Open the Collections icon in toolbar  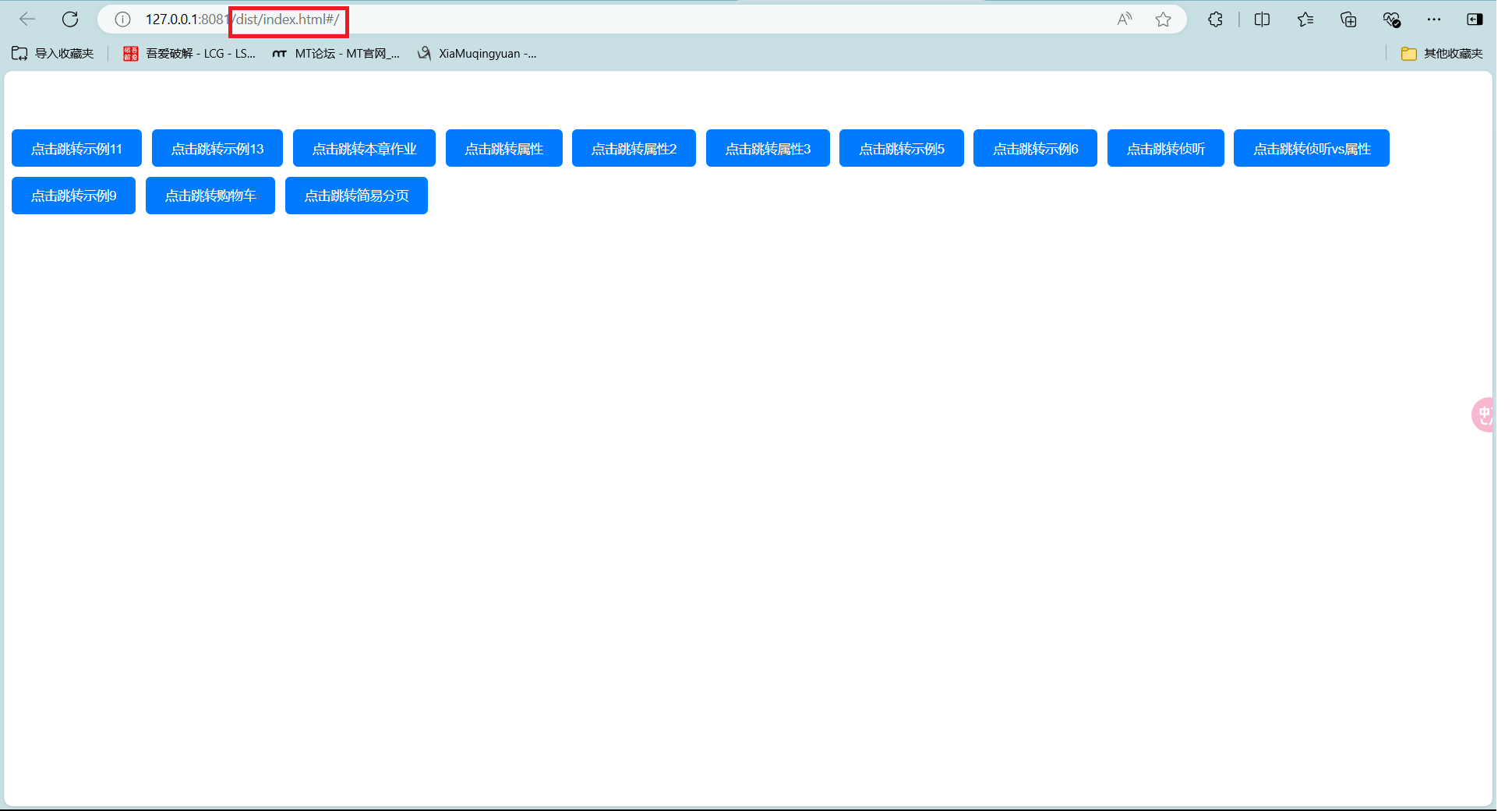point(1348,19)
